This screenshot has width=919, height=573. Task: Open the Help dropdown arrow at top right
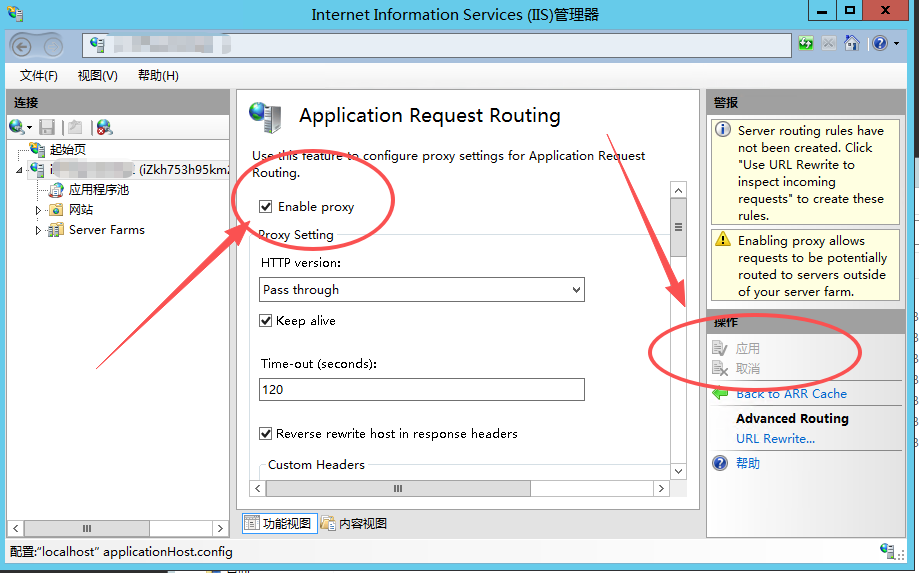click(896, 43)
